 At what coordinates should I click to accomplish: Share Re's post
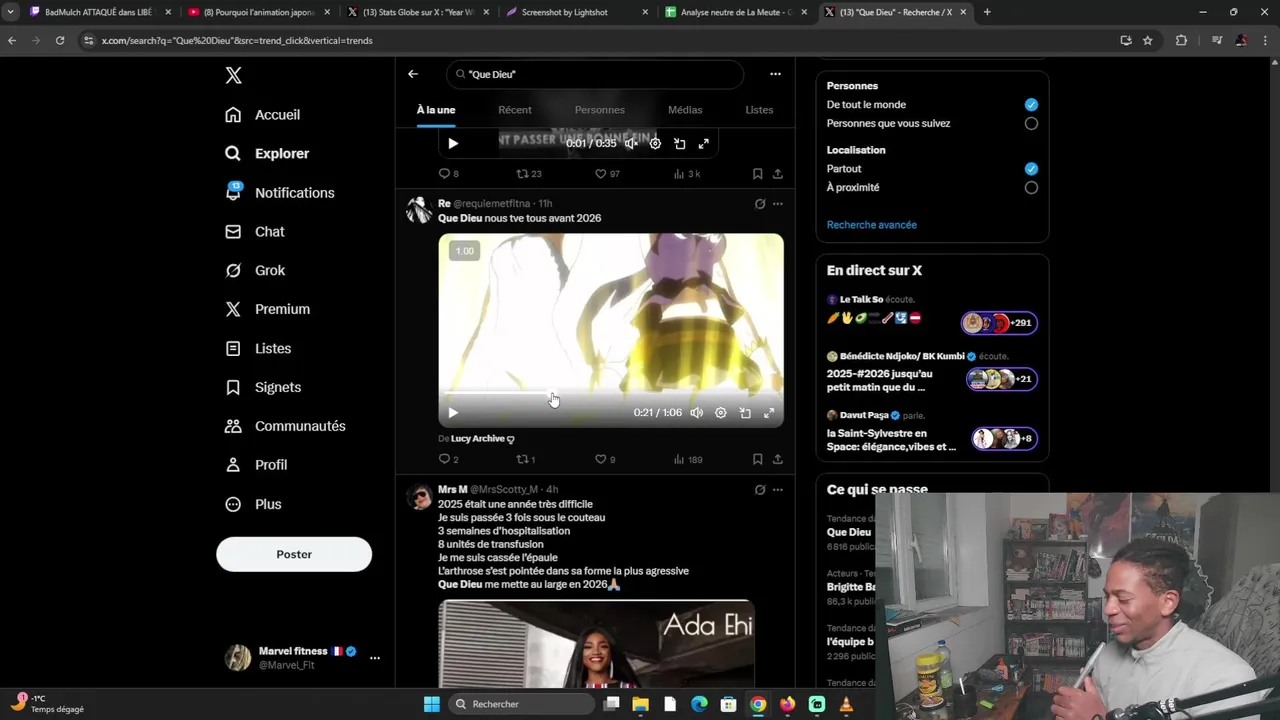click(x=778, y=460)
